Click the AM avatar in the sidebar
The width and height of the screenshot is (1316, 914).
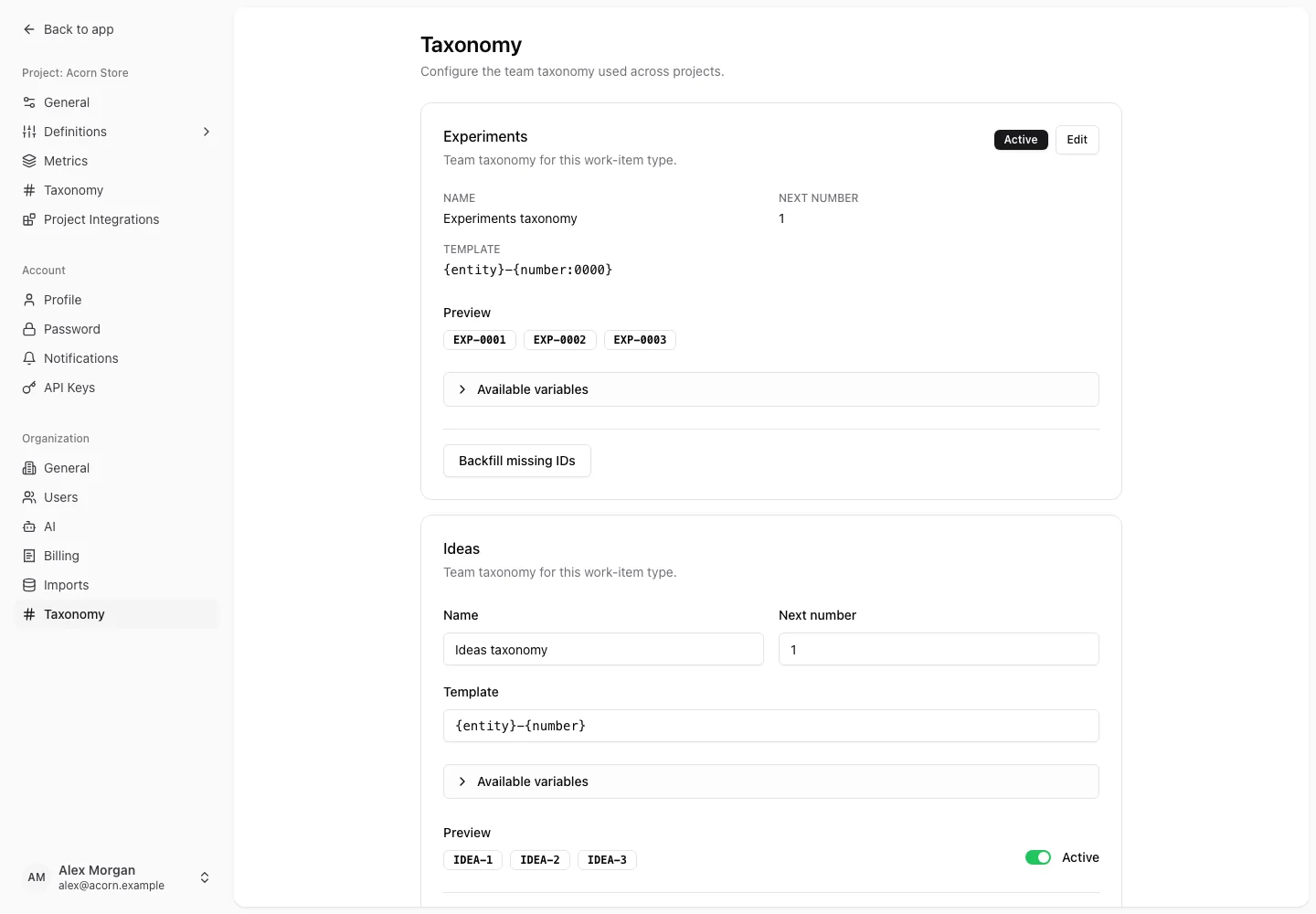(37, 877)
